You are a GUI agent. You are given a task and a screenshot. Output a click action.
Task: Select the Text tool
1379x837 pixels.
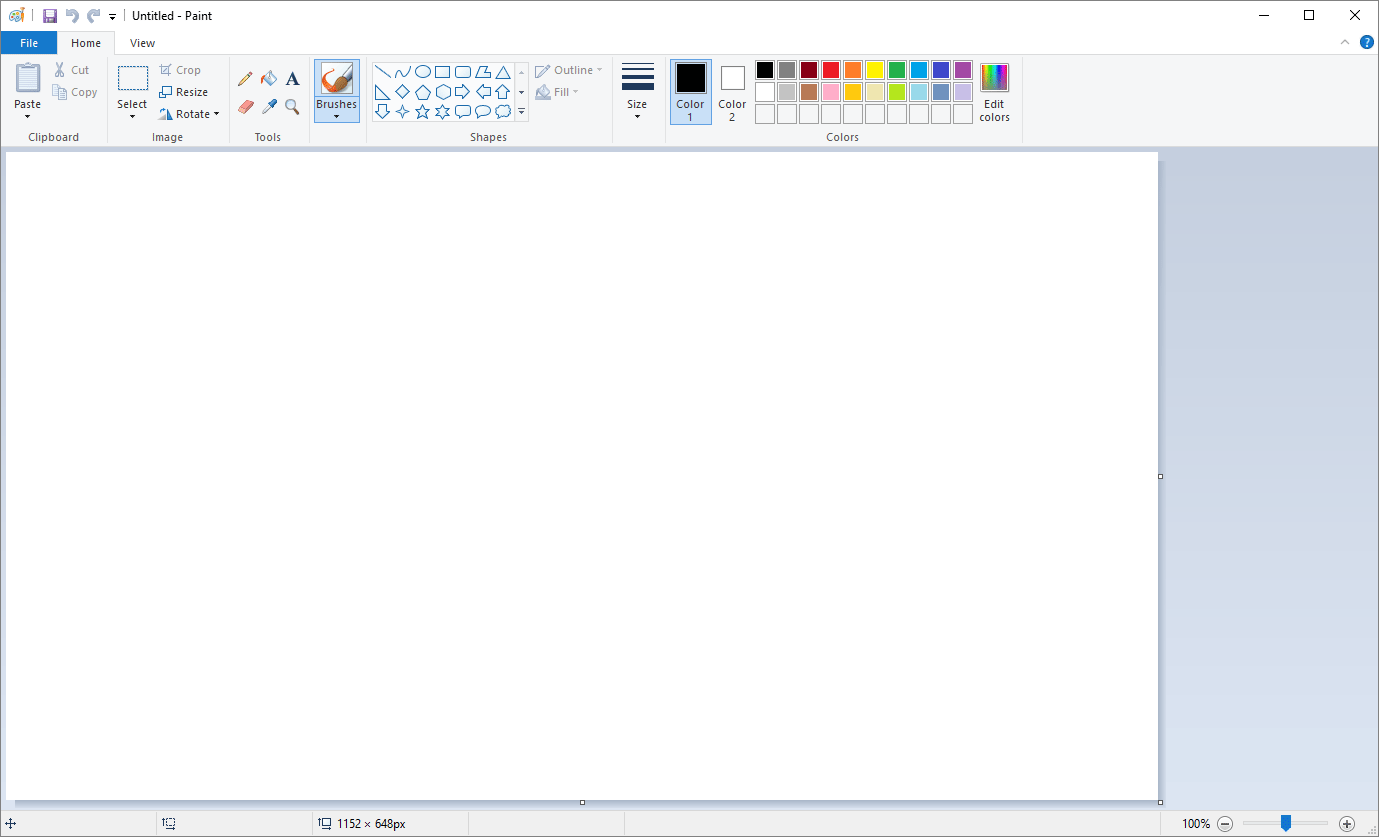(x=292, y=78)
